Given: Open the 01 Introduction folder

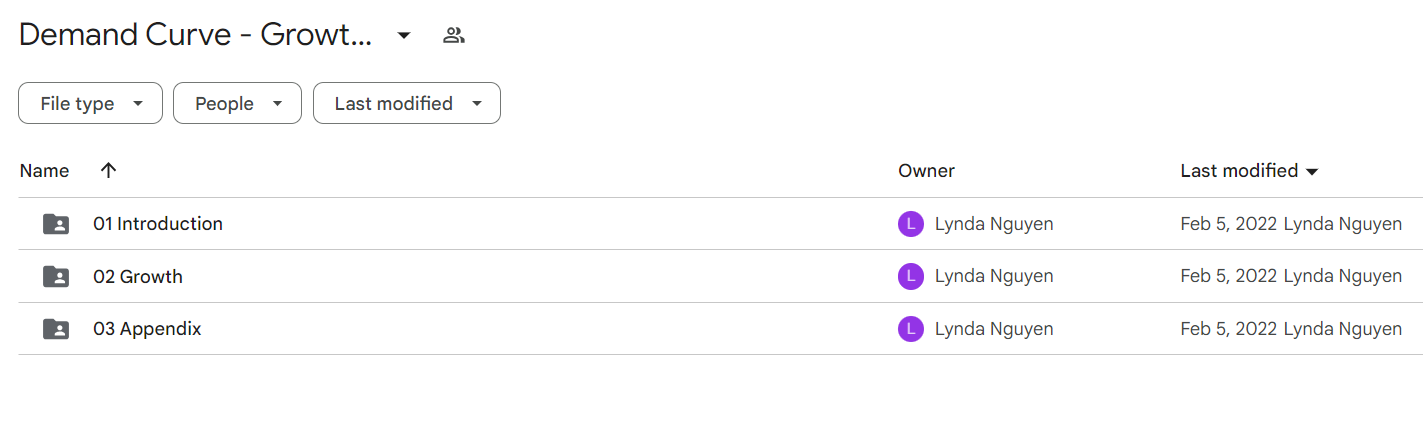Looking at the screenshot, I should tap(158, 224).
